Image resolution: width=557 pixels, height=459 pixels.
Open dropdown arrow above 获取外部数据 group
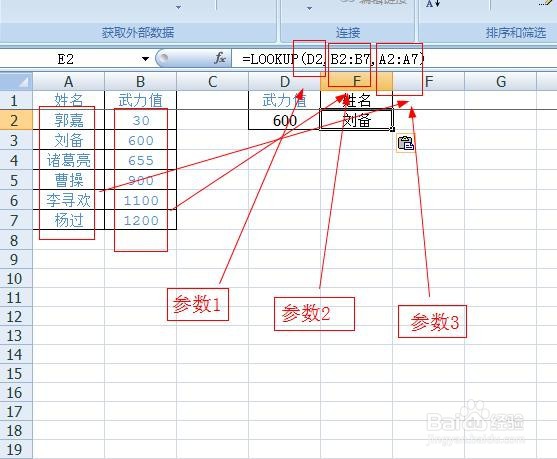[x=178, y=7]
